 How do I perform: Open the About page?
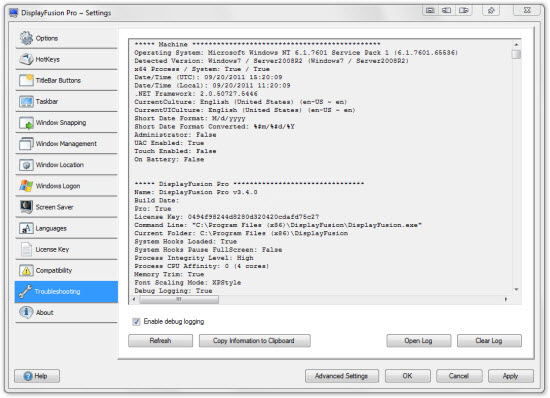[x=66, y=312]
